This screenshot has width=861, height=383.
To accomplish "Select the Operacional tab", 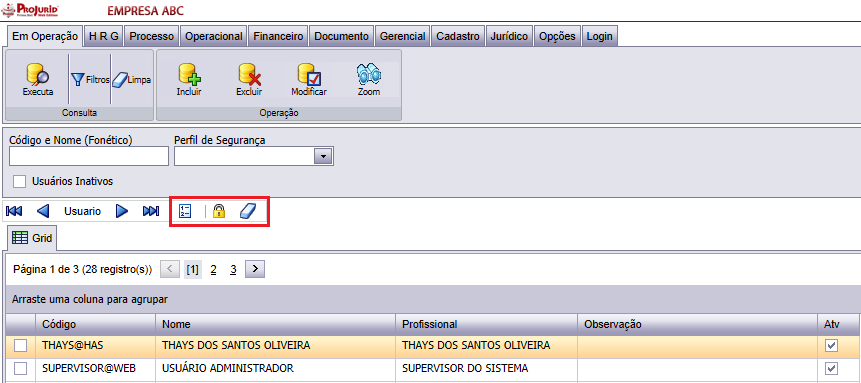I will [214, 36].
